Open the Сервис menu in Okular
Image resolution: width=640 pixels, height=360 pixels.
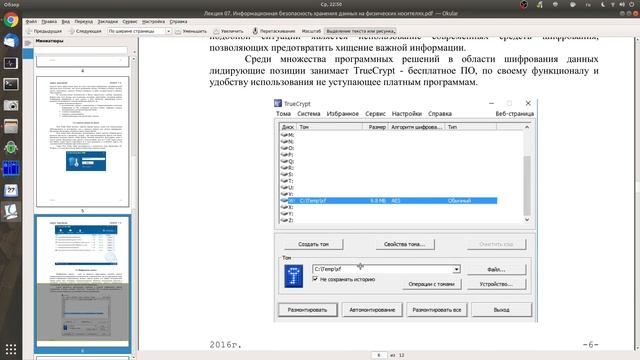coord(130,22)
